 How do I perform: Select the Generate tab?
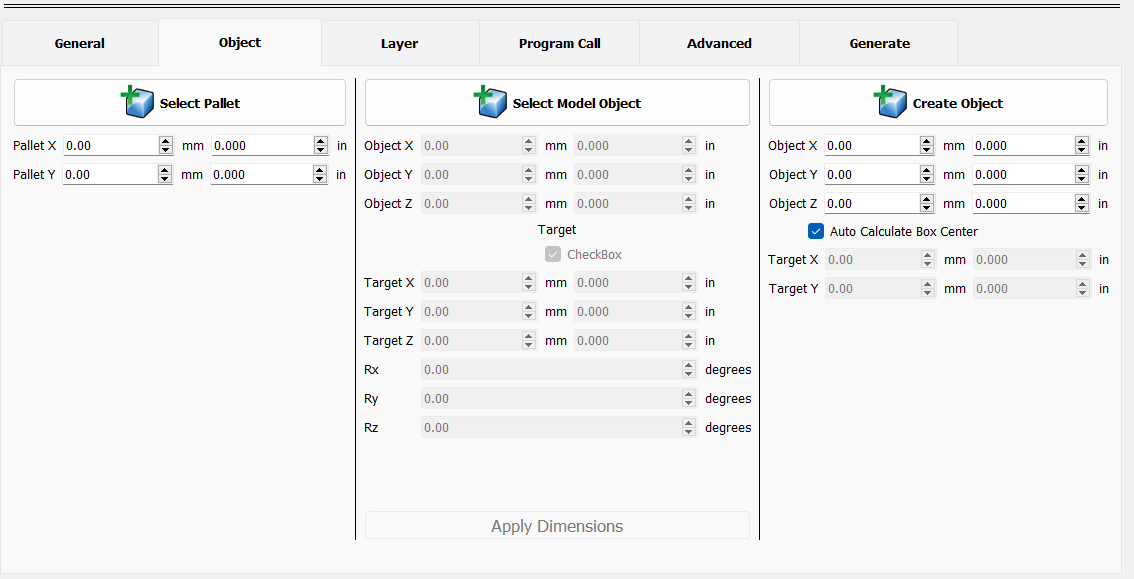click(x=879, y=44)
